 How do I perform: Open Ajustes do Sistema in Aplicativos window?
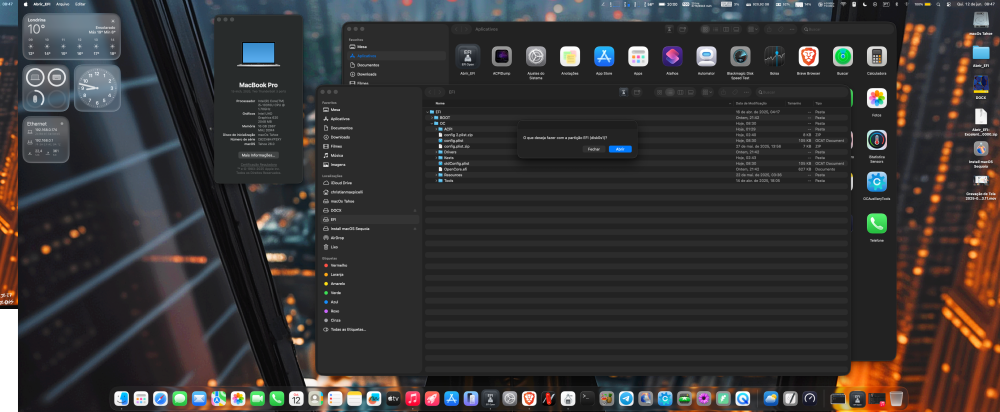click(x=536, y=57)
